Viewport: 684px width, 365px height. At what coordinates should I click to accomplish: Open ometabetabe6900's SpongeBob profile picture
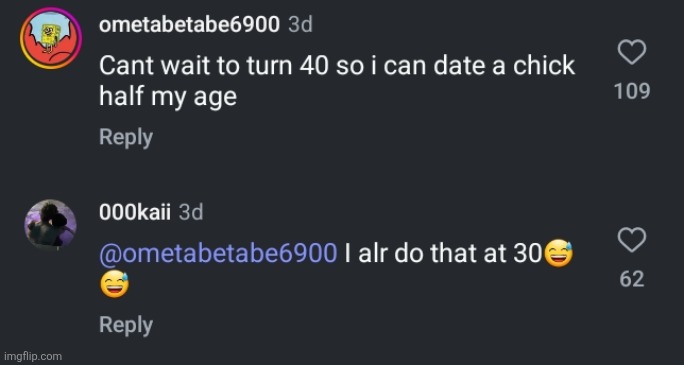(x=51, y=38)
